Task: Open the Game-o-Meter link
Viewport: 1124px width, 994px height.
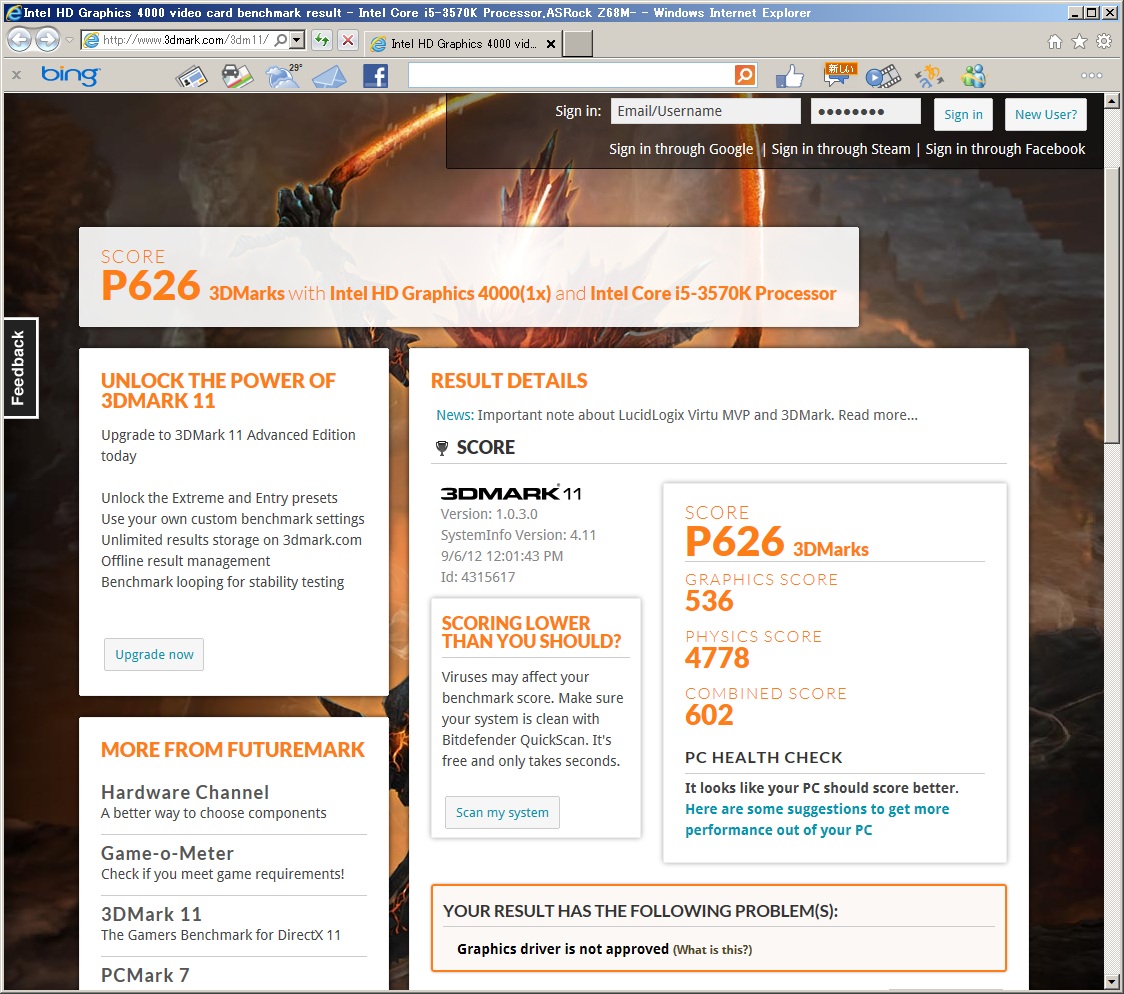Action: [x=167, y=854]
